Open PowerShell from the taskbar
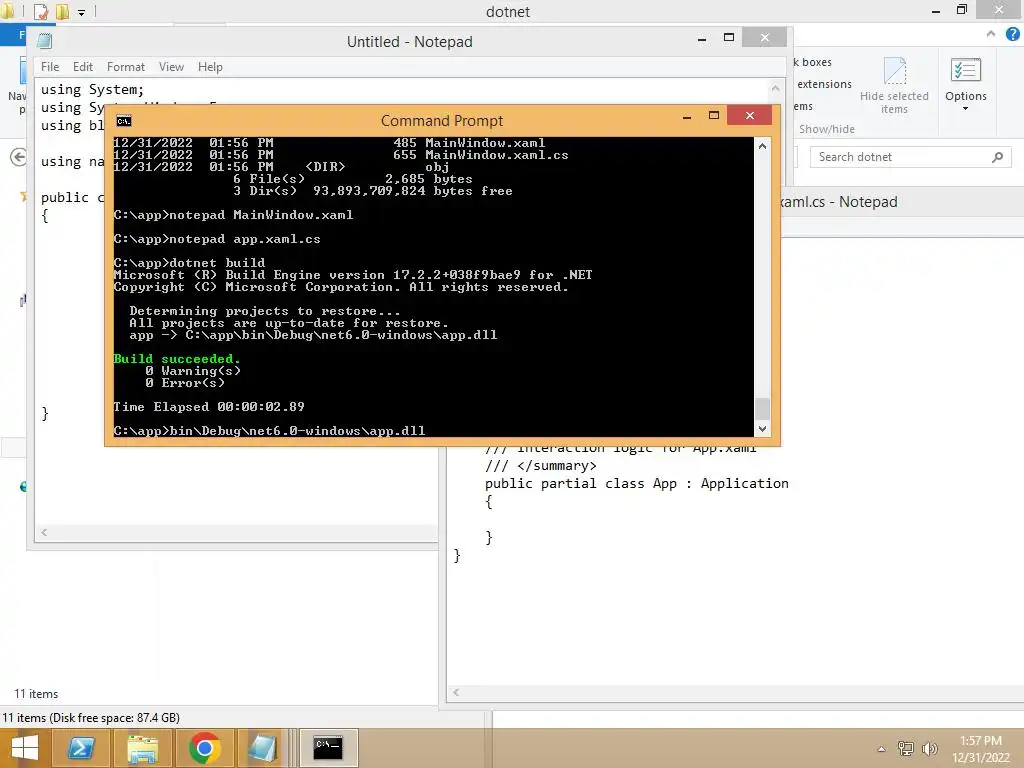The height and width of the screenshot is (768, 1024). click(x=80, y=748)
